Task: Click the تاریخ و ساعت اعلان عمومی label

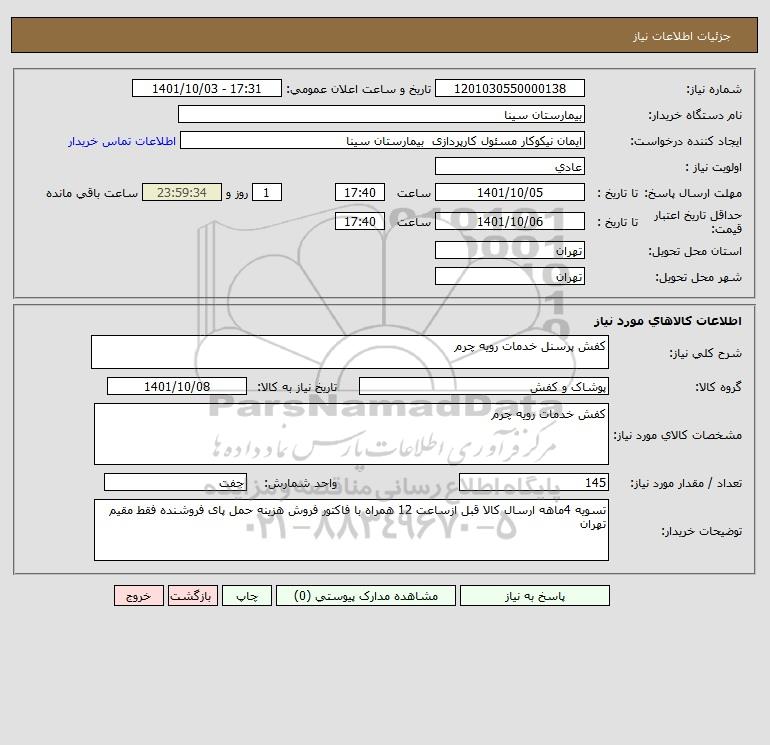Action: point(358,89)
